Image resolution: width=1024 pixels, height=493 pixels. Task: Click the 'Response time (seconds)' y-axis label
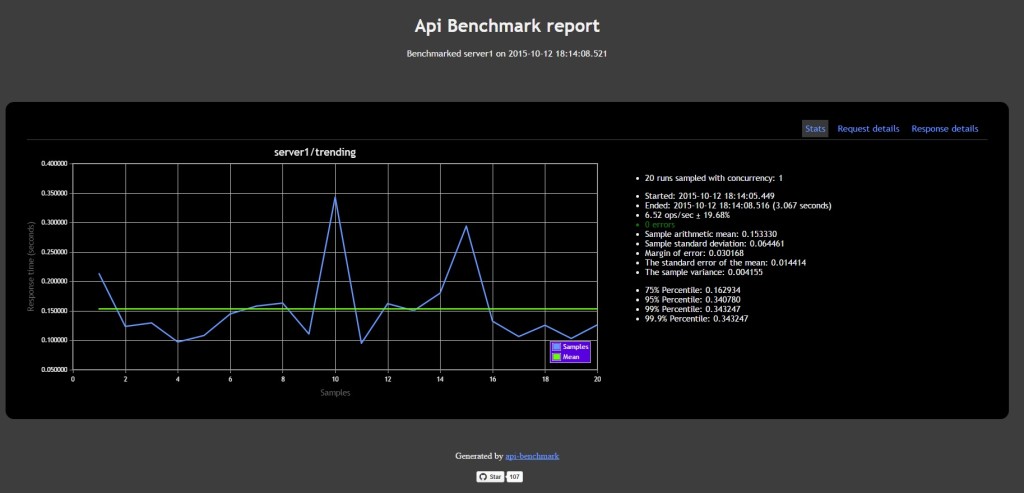point(31,267)
